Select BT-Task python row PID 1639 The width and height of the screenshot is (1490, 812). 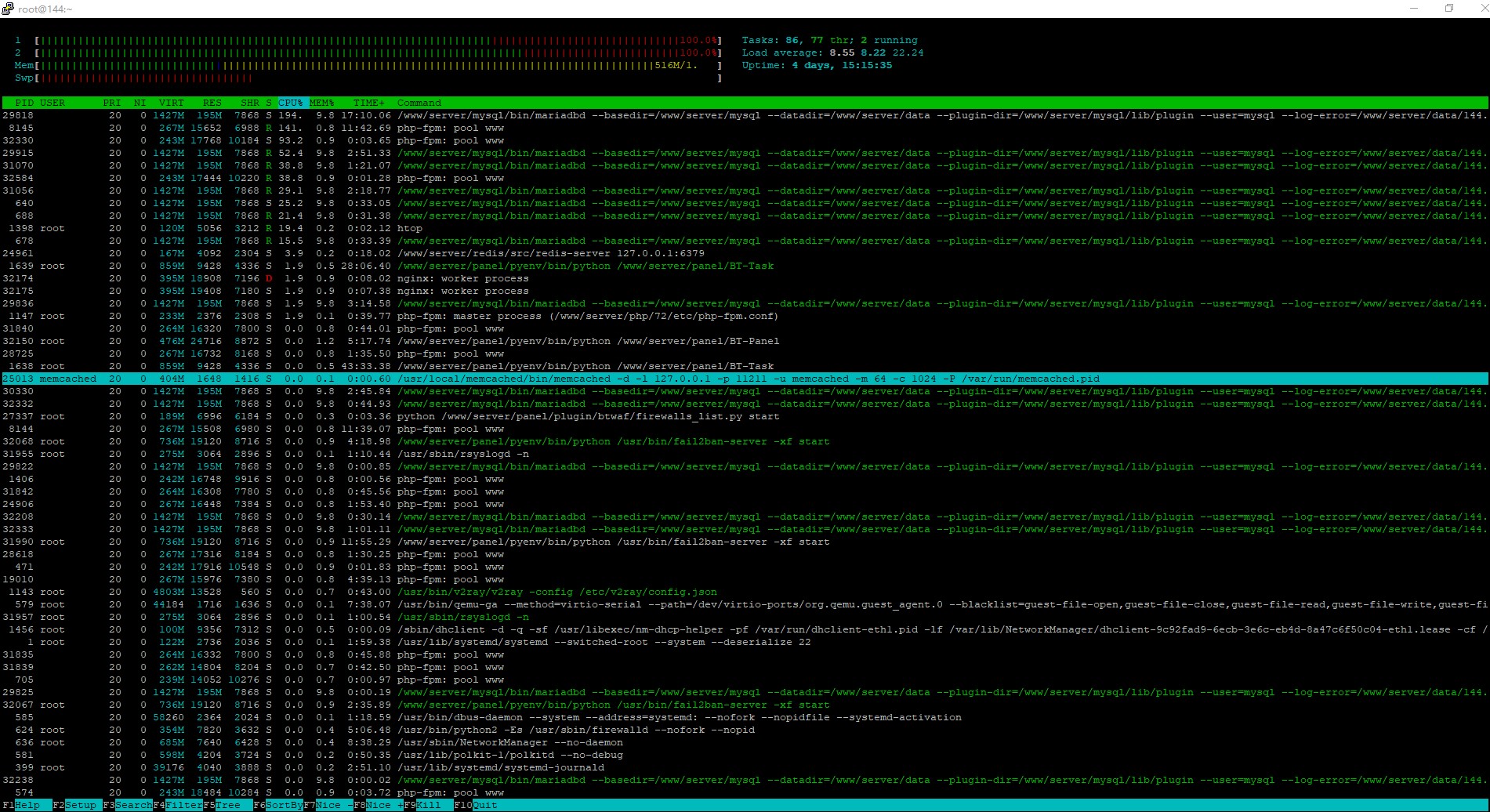(745, 266)
